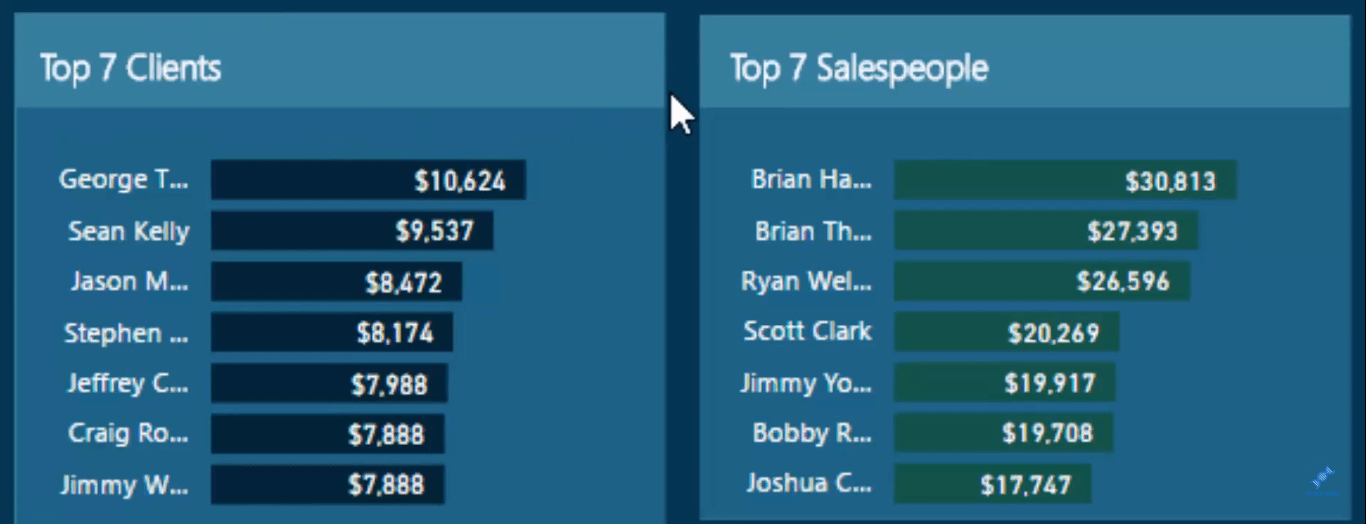This screenshot has height=524, width=1366.
Task: Select the $7,888 bar for Craig Ro...
Action: 328,434
